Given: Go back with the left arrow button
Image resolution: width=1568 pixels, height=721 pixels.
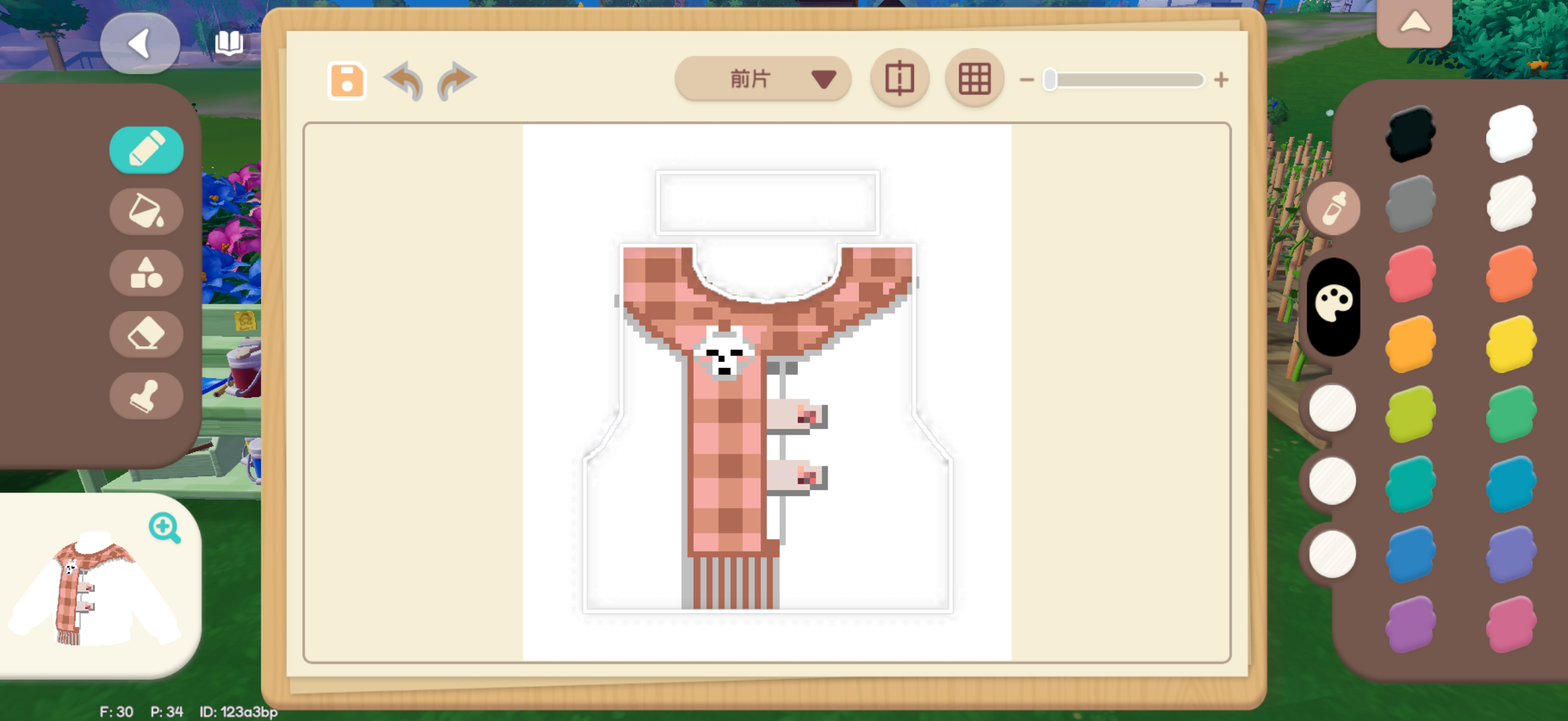Looking at the screenshot, I should 140,44.
